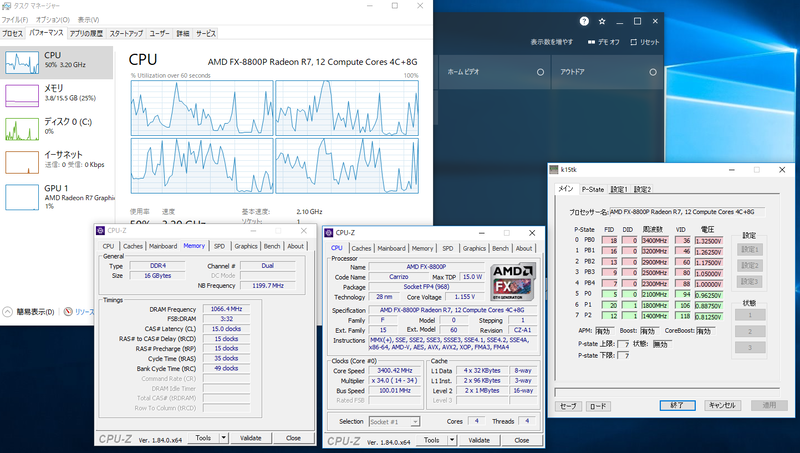Open Tools dropdown arrow in CPU-tab CPU-Z window
This screenshot has height=453, width=800.
point(452,440)
